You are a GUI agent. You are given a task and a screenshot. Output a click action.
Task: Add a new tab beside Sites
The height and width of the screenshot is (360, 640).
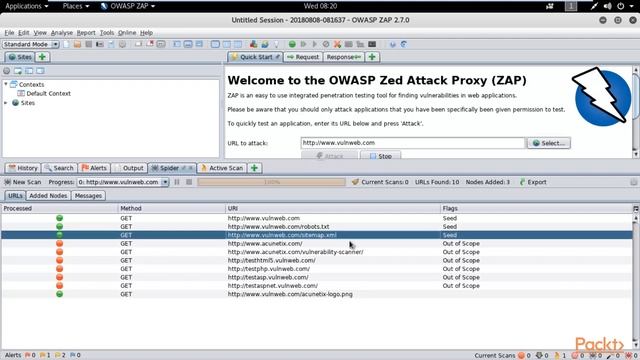pos(42,57)
